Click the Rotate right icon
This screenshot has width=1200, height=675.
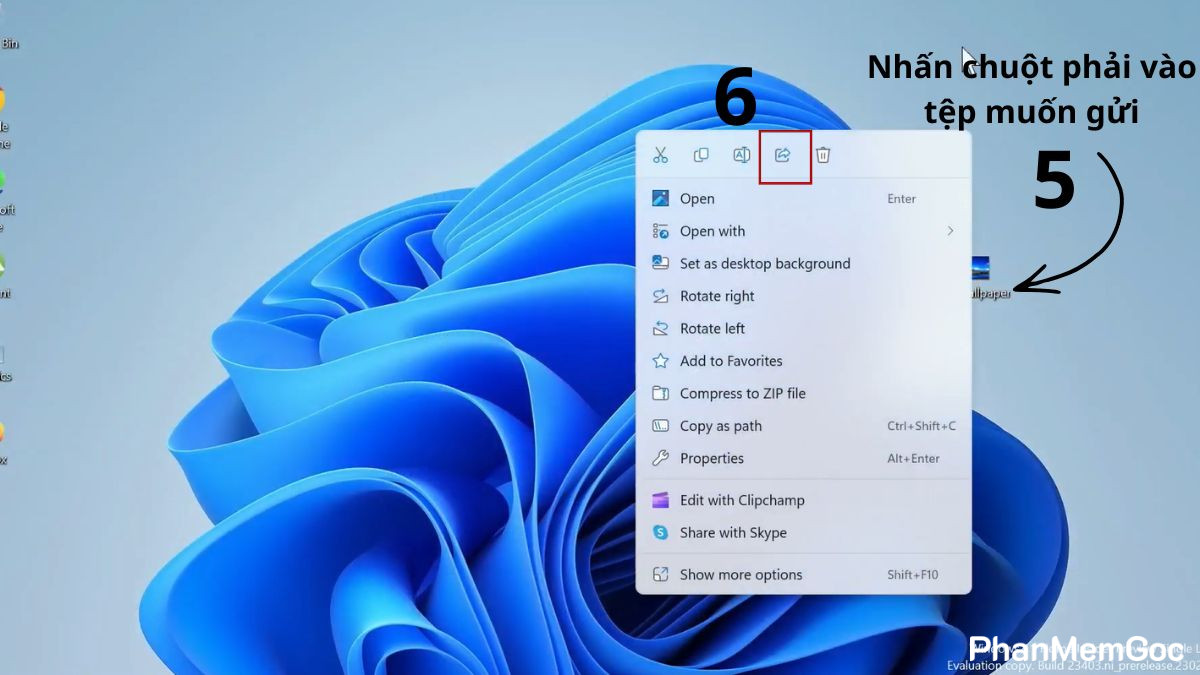pos(660,296)
